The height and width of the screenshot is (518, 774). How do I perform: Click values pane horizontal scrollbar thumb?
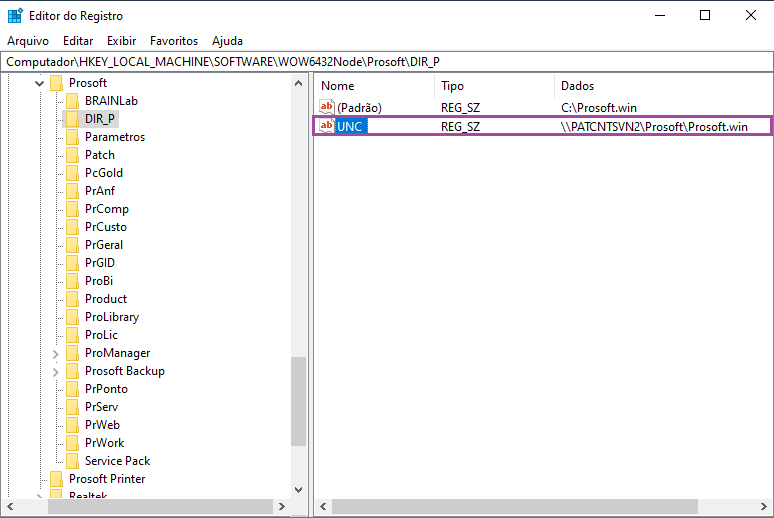pos(515,507)
